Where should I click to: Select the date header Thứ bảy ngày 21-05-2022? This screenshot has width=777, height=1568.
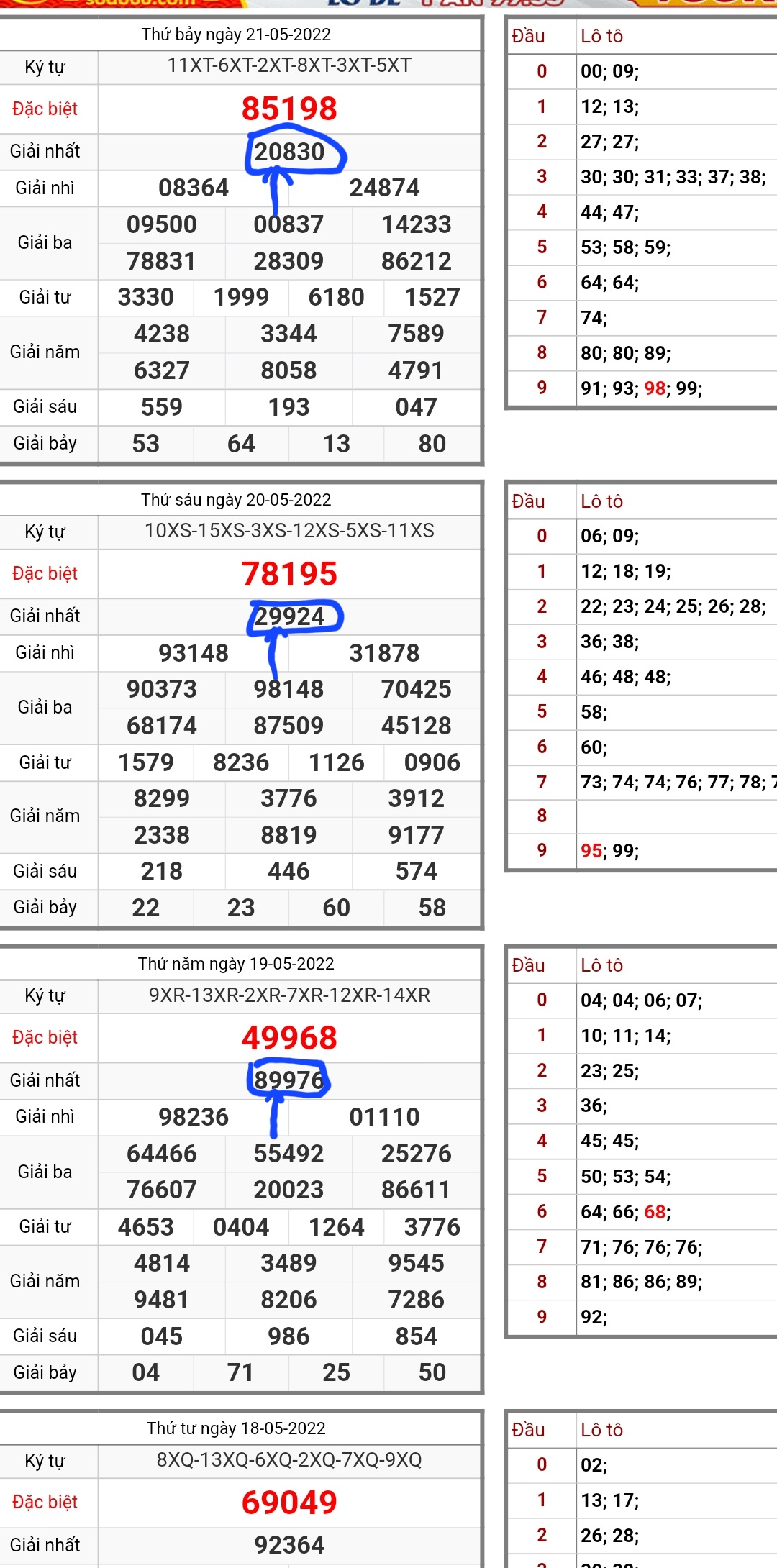click(236, 35)
